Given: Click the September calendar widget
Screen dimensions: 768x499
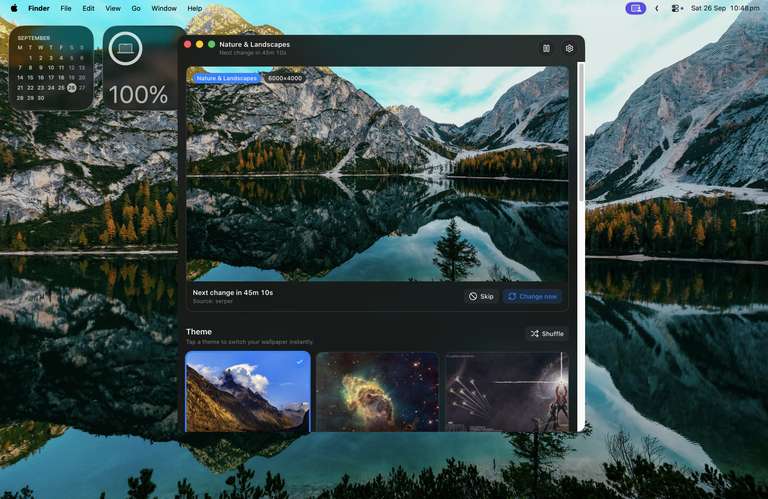Looking at the screenshot, I should [x=51, y=68].
